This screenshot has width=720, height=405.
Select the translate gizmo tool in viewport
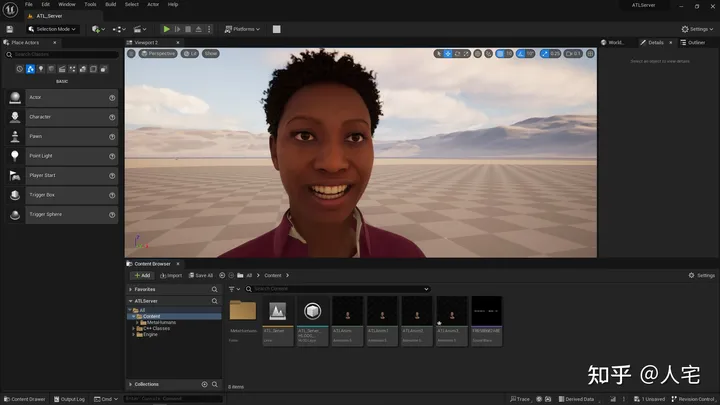[x=448, y=54]
